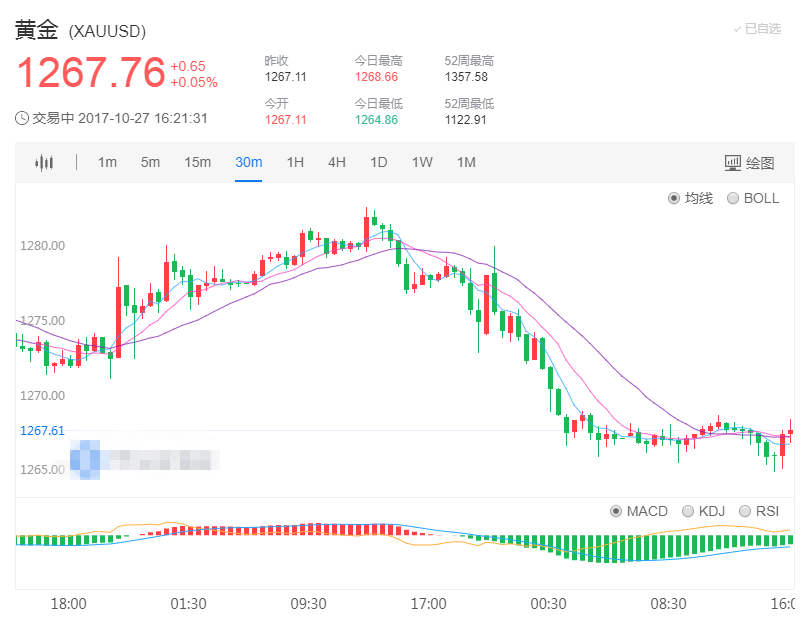
Task: Switch to the 5m timeframe tab
Action: pyautogui.click(x=148, y=161)
